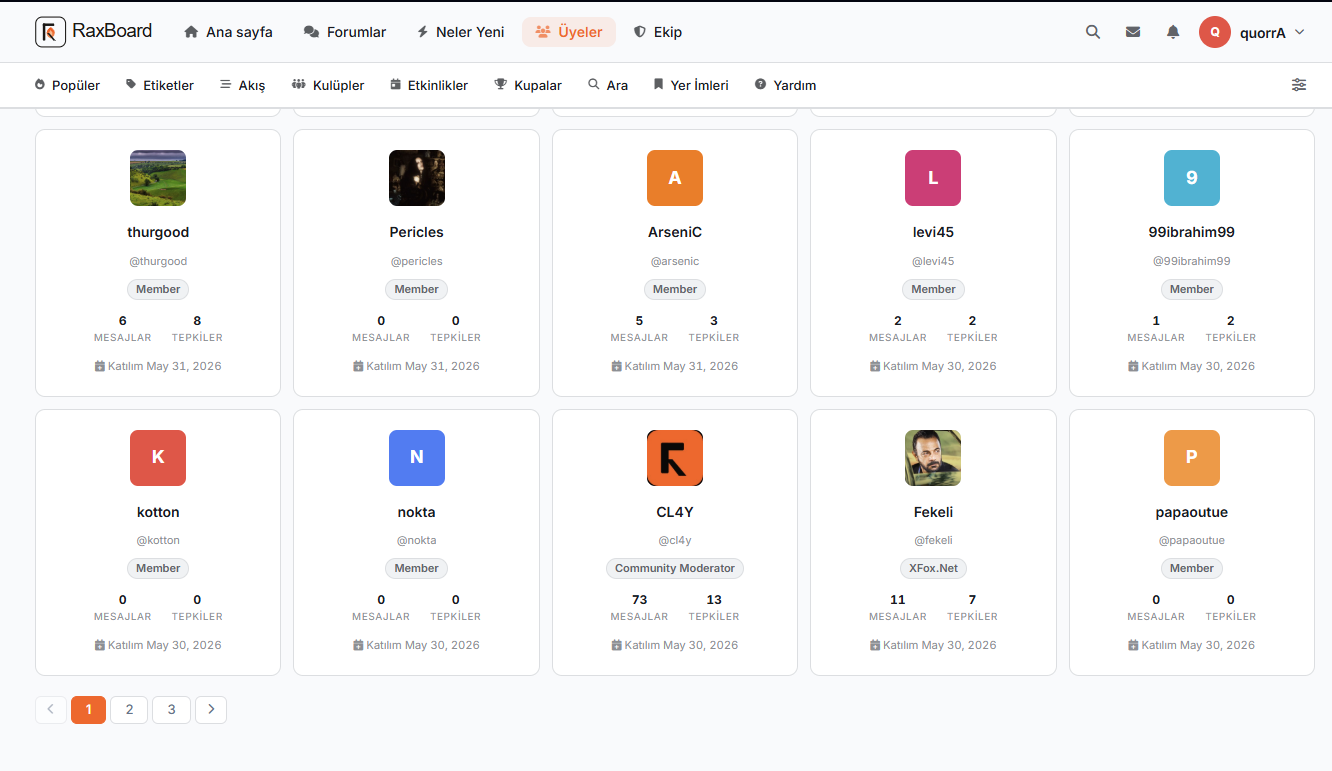Click Fekeli's avatar photo
This screenshot has width=1332, height=771.
coord(933,458)
